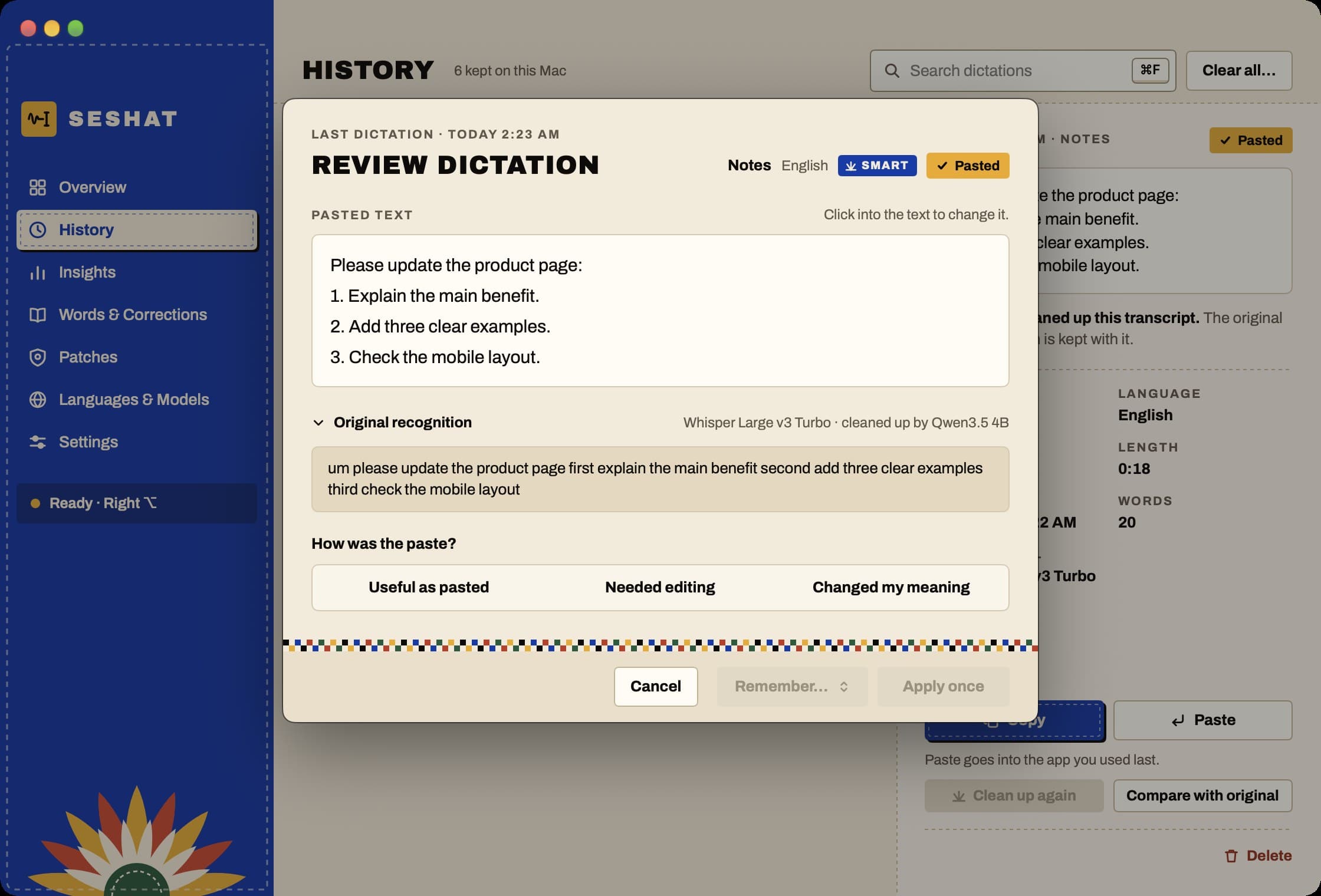Click the History clock icon
1321x896 pixels.
[38, 230]
